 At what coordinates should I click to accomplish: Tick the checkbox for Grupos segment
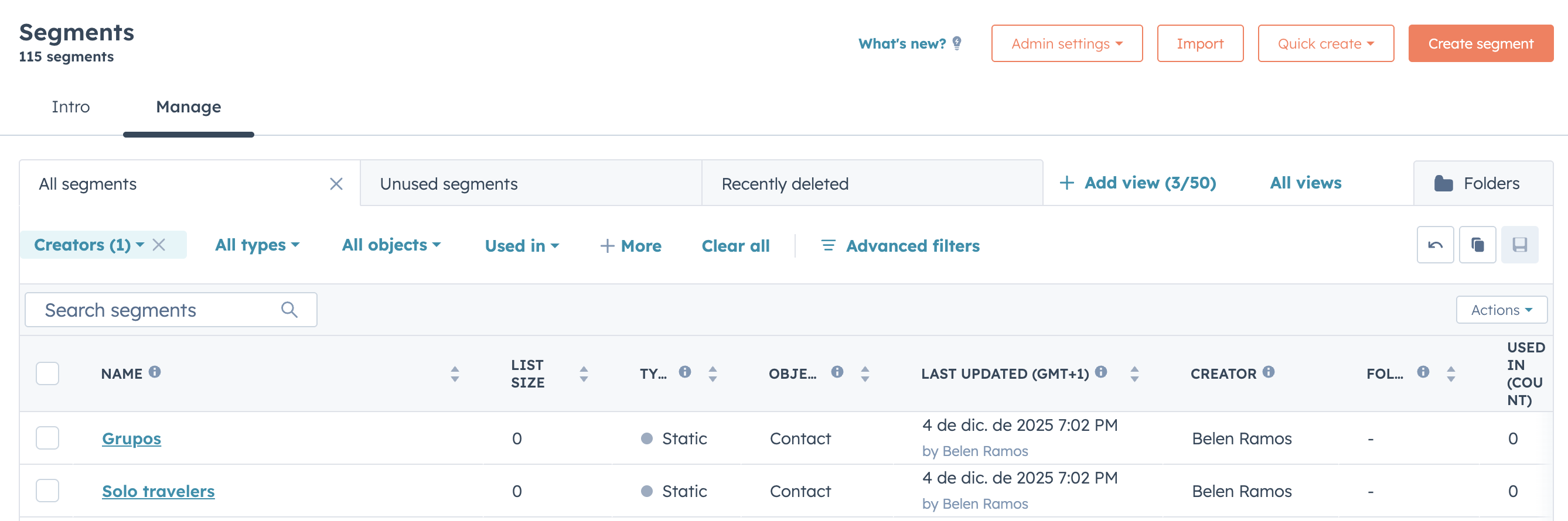47,438
